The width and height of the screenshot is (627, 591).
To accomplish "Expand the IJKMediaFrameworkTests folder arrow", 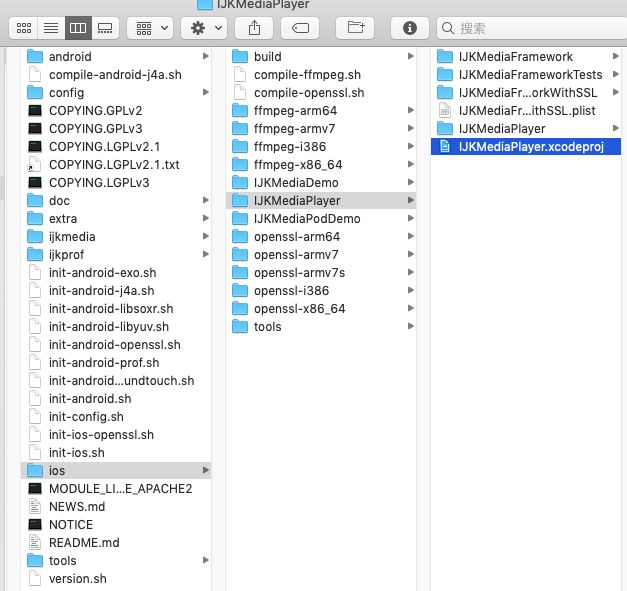I will tap(616, 74).
